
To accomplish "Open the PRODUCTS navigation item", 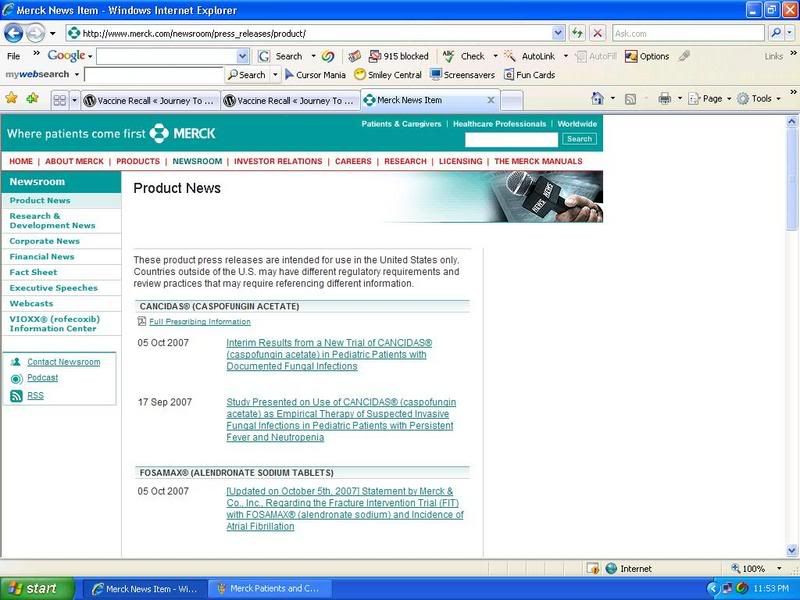I will (x=138, y=161).
